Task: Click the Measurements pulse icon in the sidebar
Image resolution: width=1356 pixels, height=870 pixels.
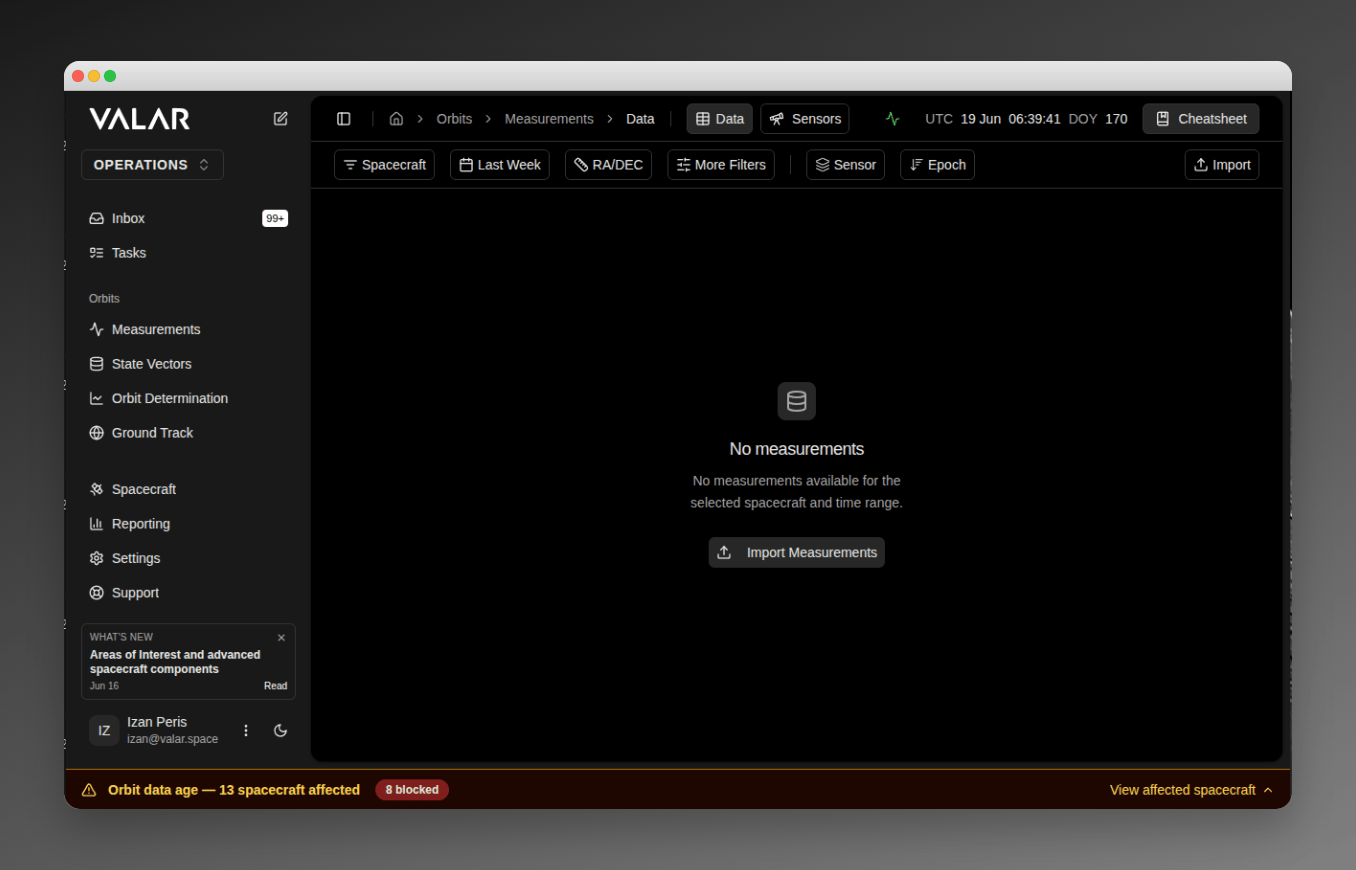Action: pyautogui.click(x=97, y=329)
